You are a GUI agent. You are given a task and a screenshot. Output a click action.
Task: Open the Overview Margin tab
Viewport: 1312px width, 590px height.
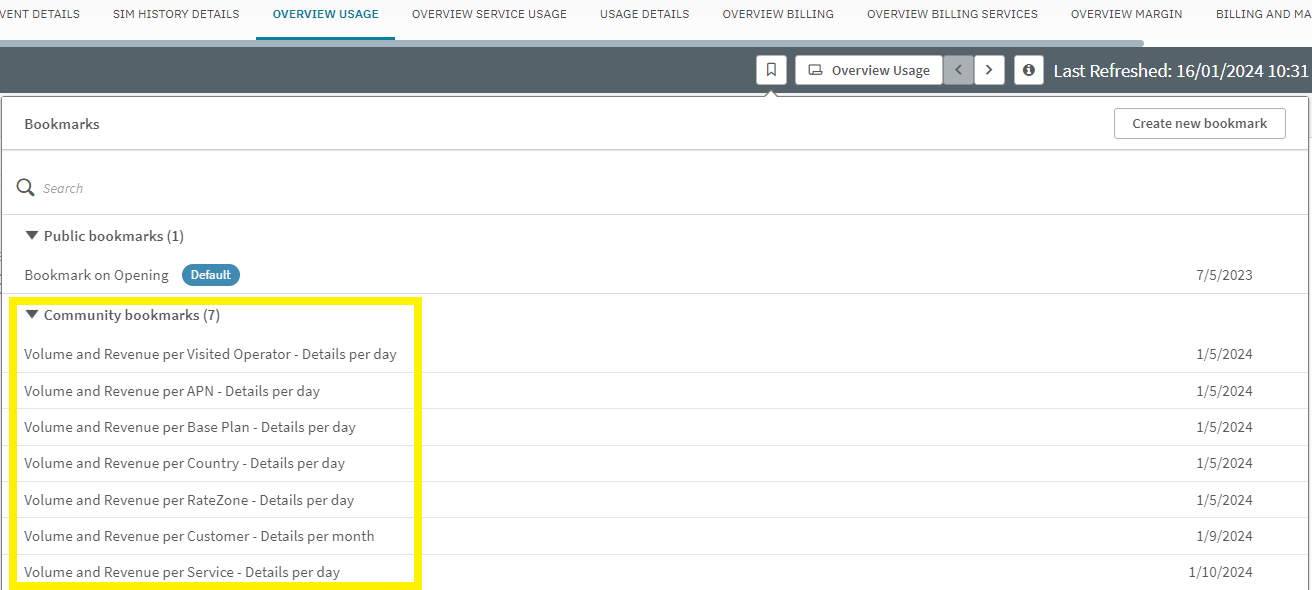pyautogui.click(x=1126, y=14)
